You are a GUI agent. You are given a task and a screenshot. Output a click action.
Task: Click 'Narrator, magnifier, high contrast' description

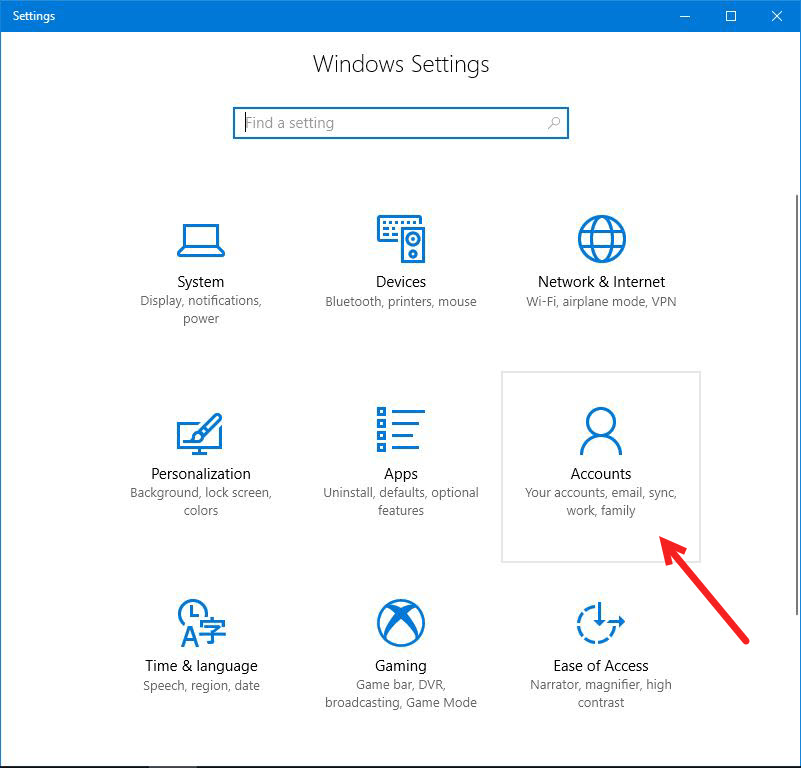point(601,694)
